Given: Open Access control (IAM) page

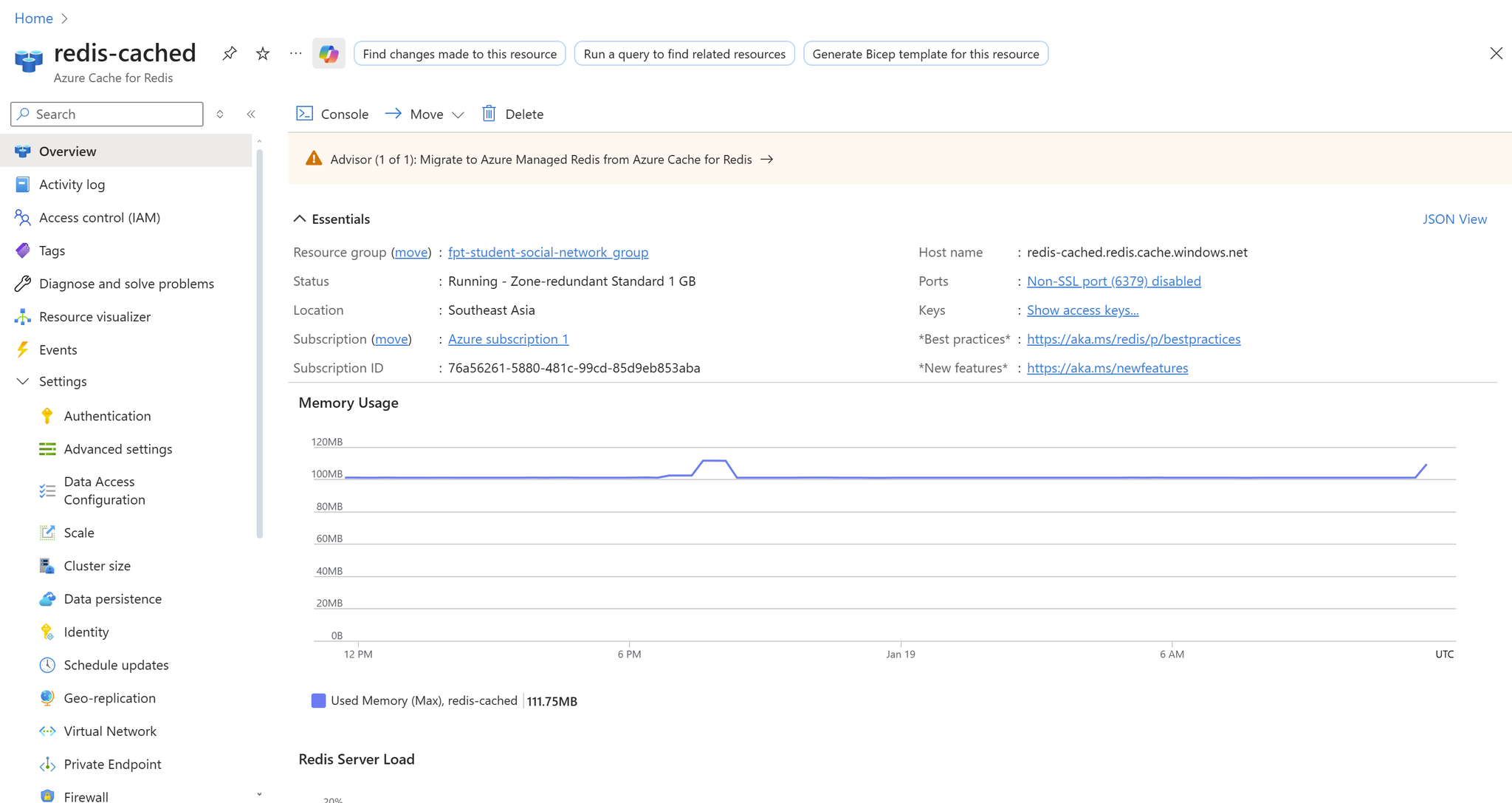Looking at the screenshot, I should pyautogui.click(x=126, y=217).
